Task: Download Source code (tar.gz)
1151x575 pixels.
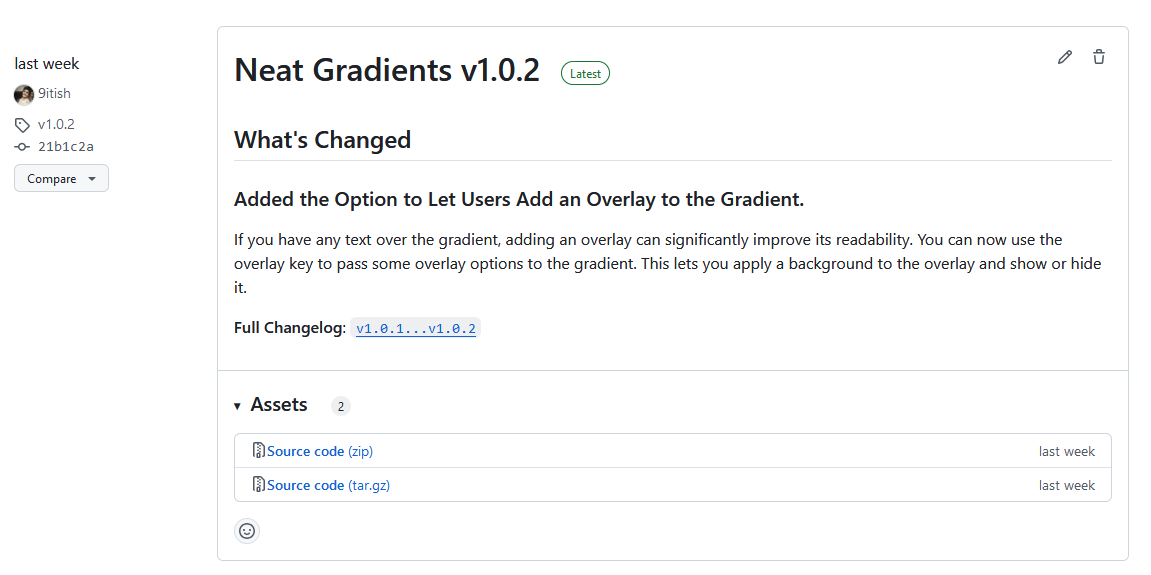Action: [x=326, y=485]
